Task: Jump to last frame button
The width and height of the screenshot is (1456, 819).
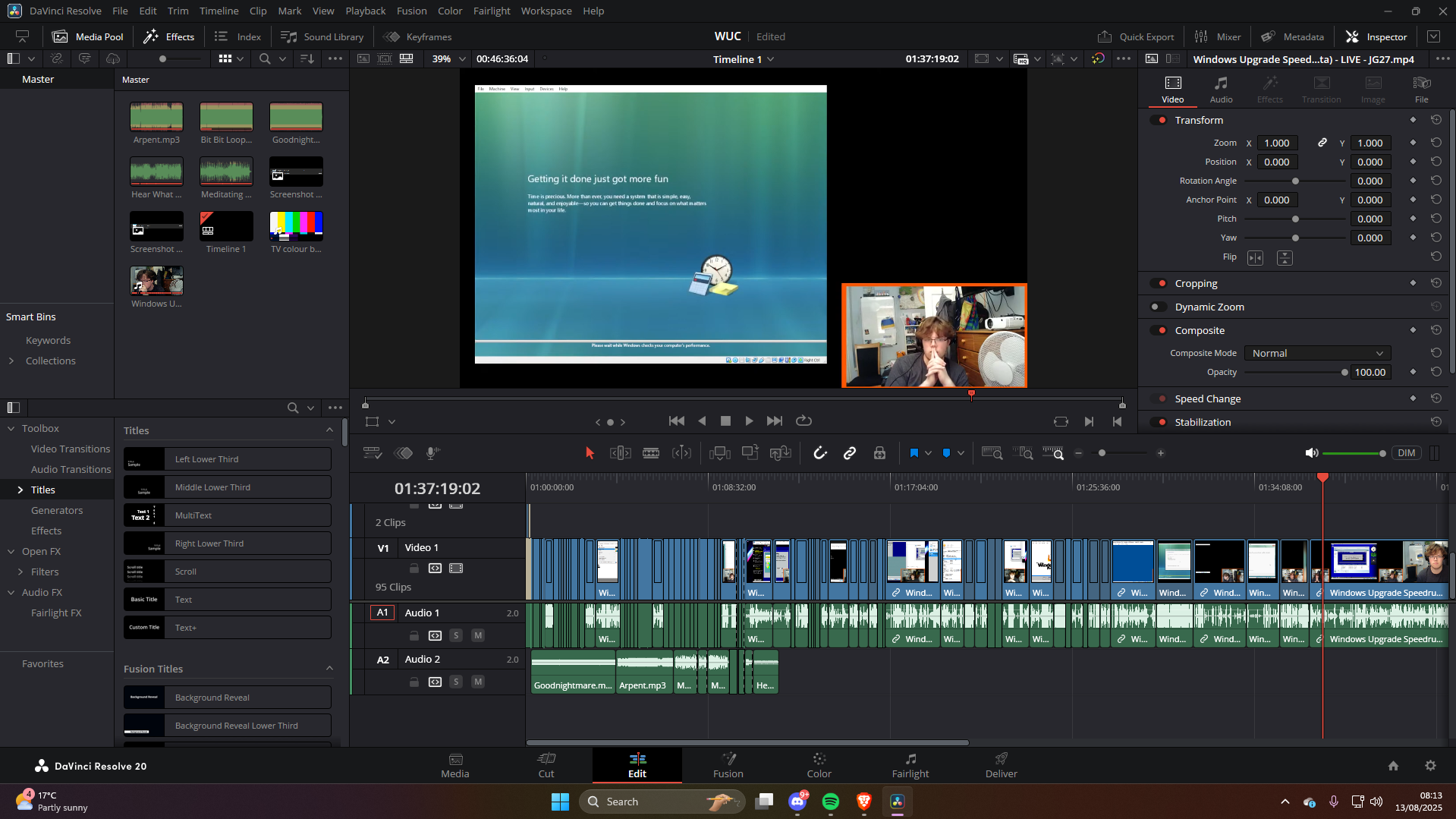Action: coord(775,421)
